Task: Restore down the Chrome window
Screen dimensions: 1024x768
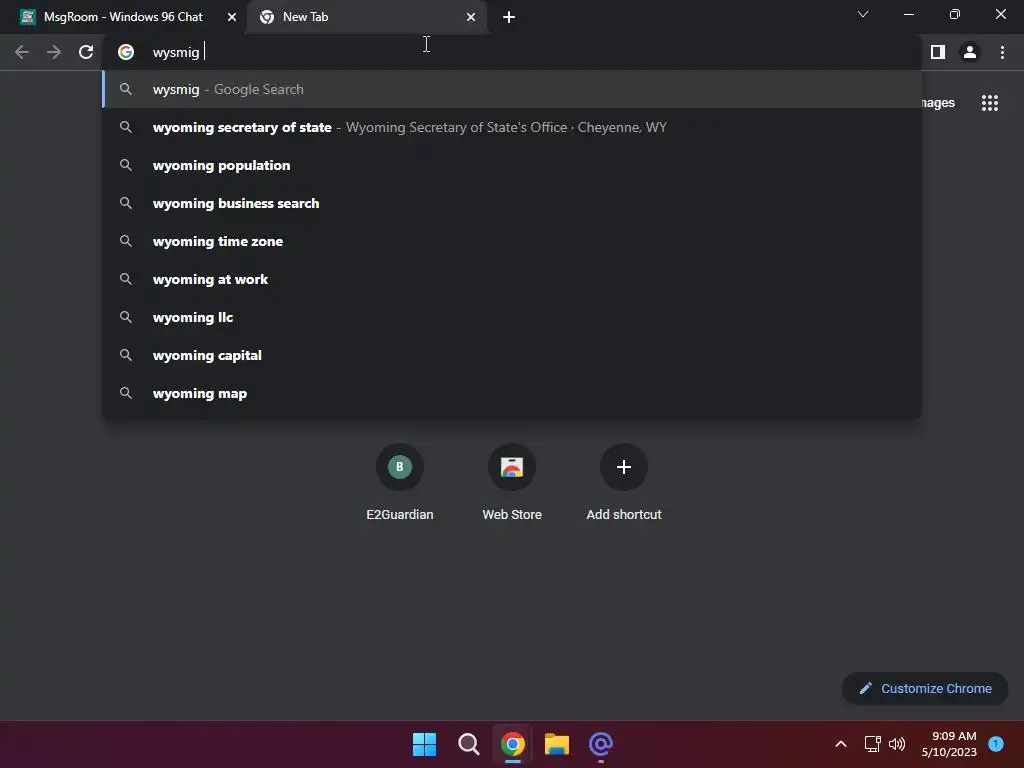Action: (x=955, y=14)
